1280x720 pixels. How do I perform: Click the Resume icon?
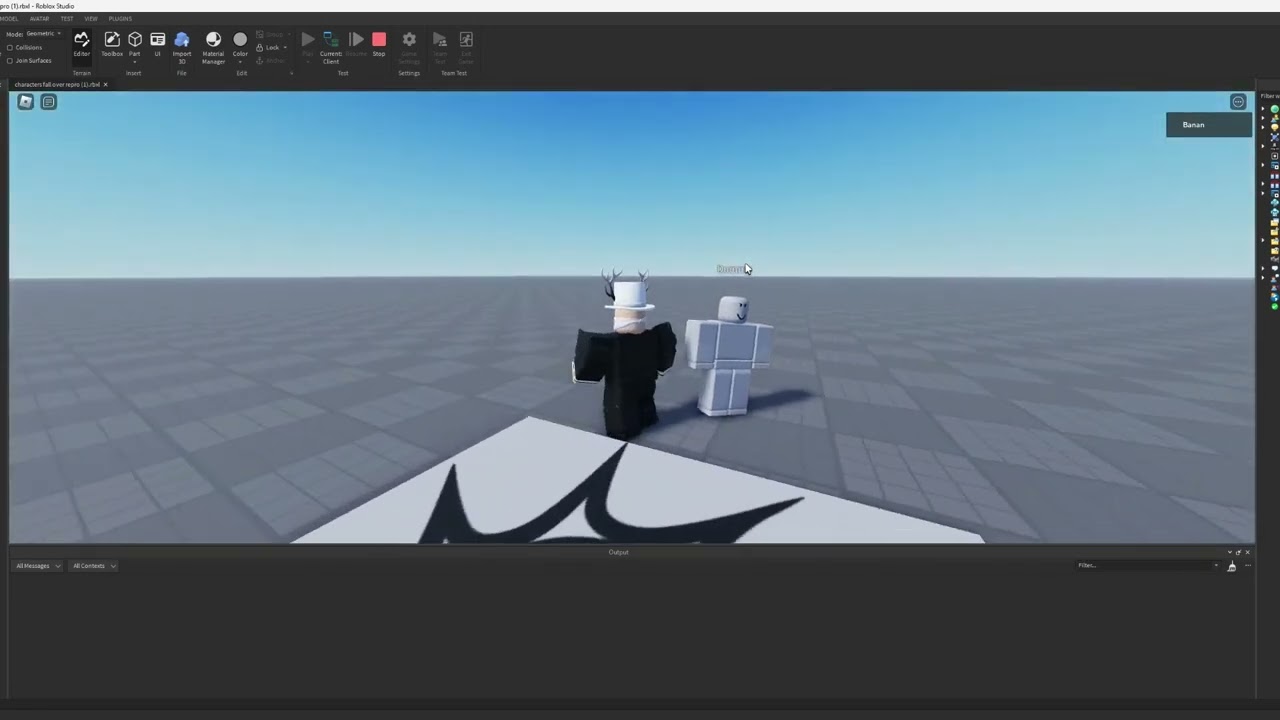pos(356,40)
